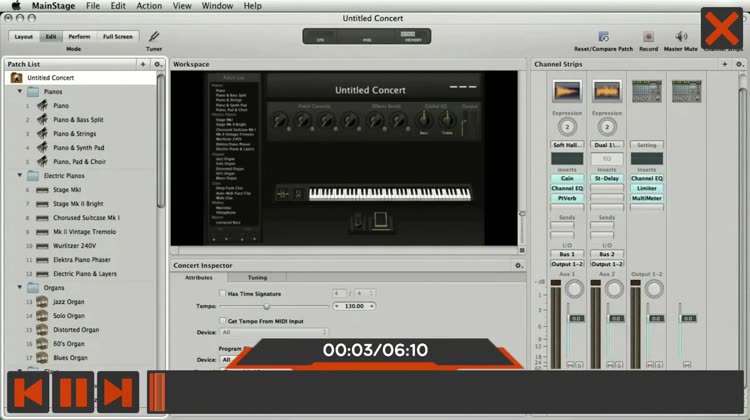The width and height of the screenshot is (750, 420).
Task: Open the Action menu
Action: pyautogui.click(x=149, y=6)
